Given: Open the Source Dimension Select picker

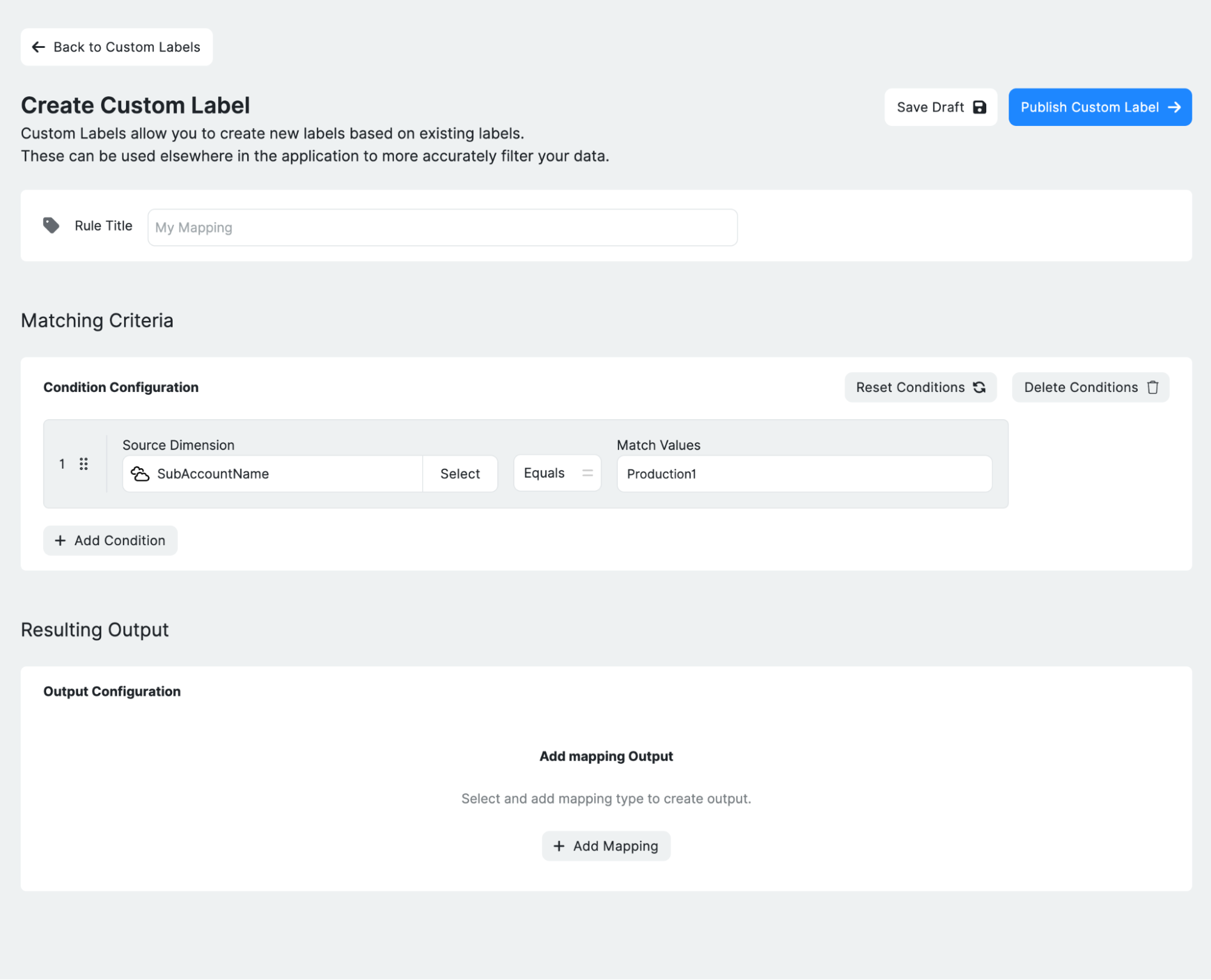Looking at the screenshot, I should [460, 474].
